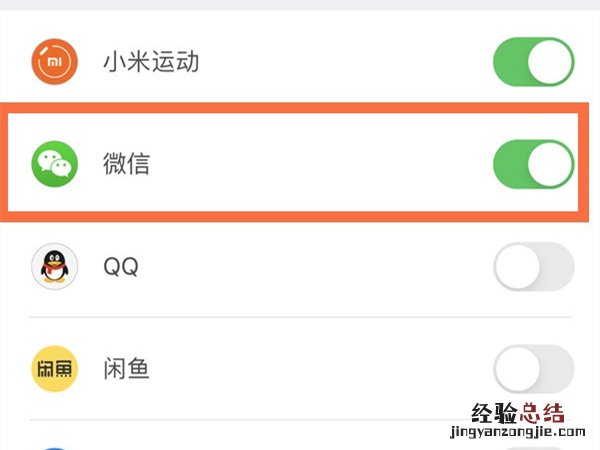600x450 pixels.
Task: Click the gray header strip at top
Action: pyautogui.click(x=300, y=5)
